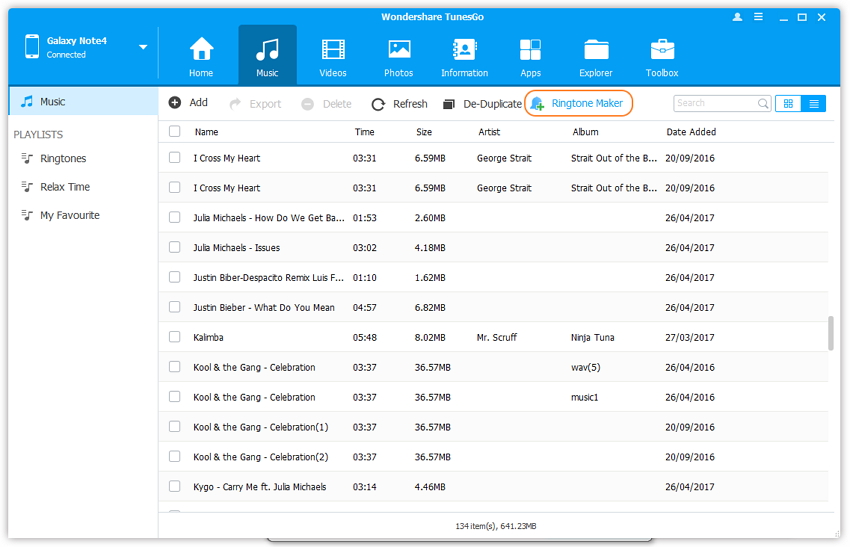This screenshot has width=850, height=547.
Task: Expand the Galaxy Note4 device dropdown
Action: point(143,47)
